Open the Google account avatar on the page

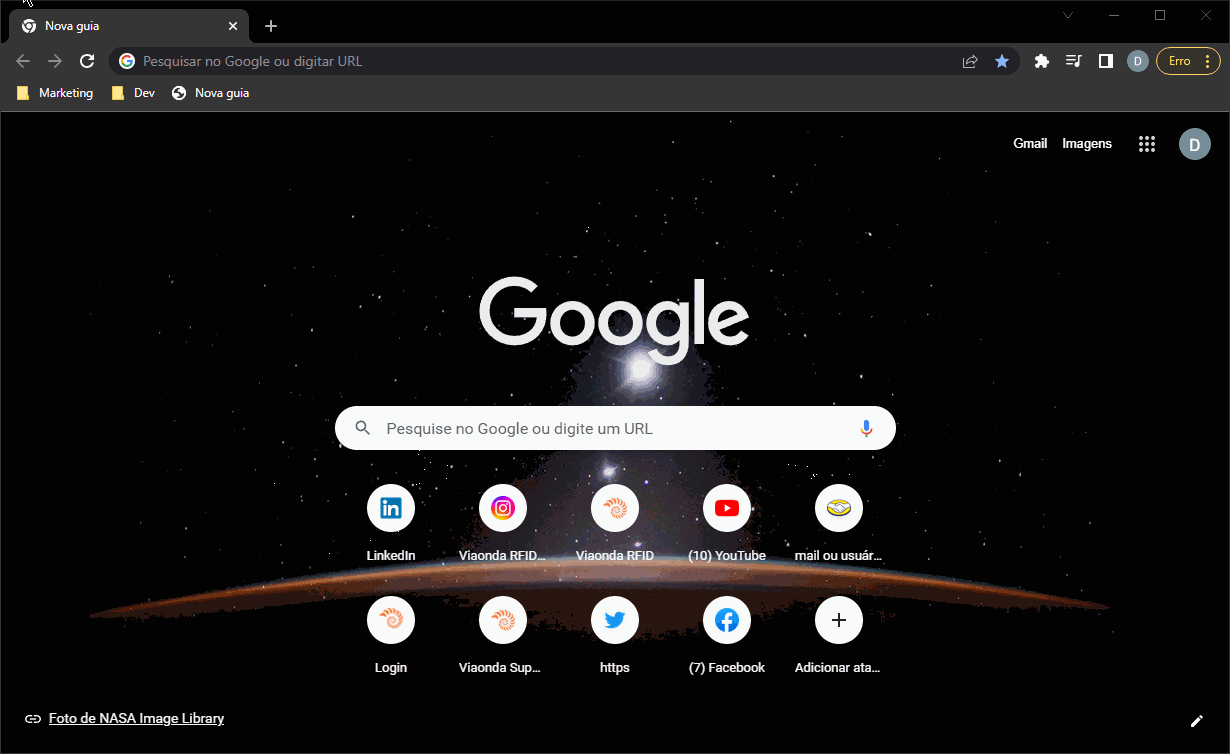1195,144
